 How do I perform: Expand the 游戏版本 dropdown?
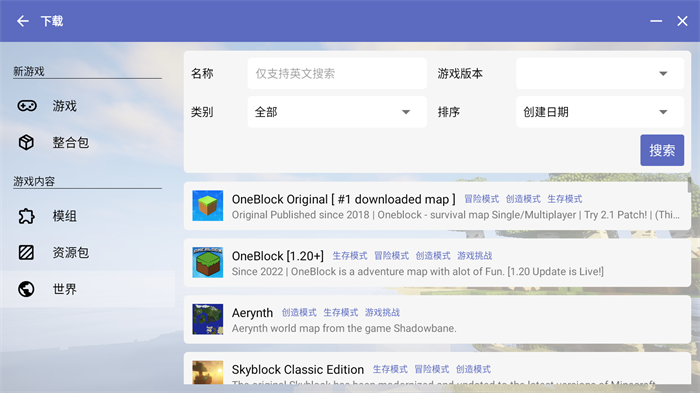(x=600, y=73)
